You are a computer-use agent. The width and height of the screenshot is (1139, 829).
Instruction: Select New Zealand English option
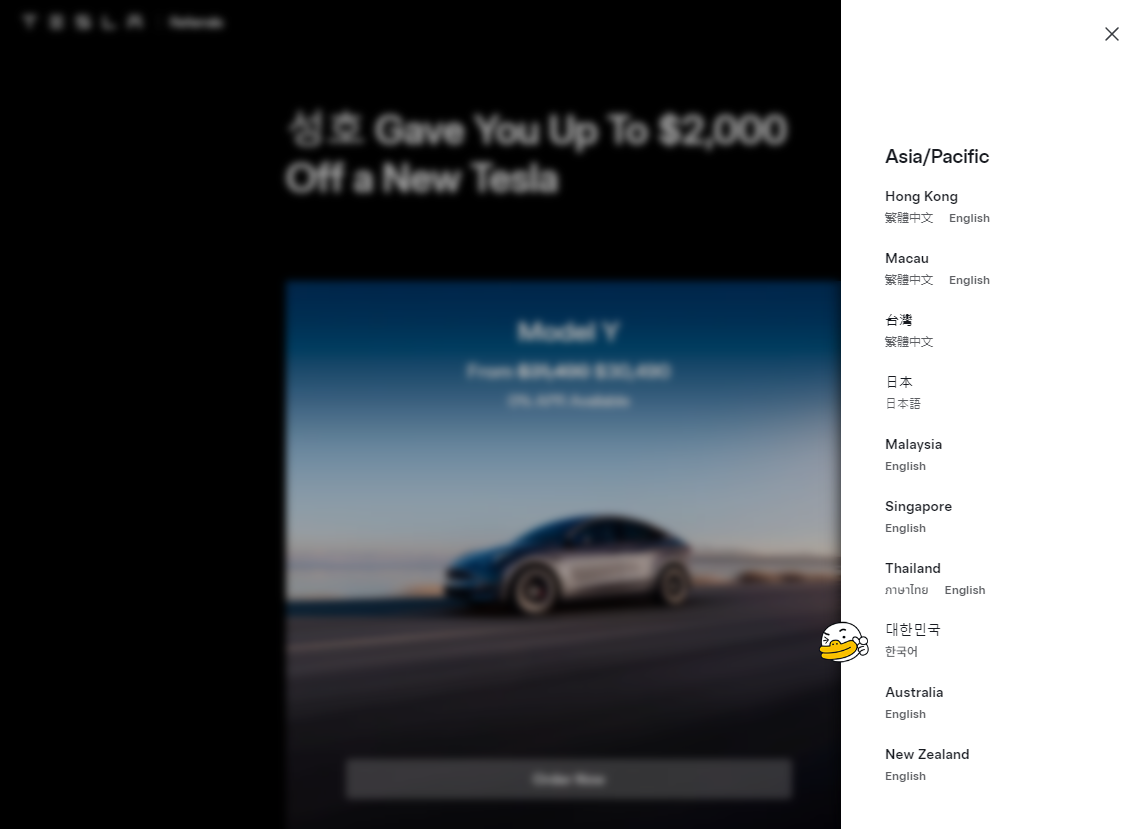tap(905, 776)
